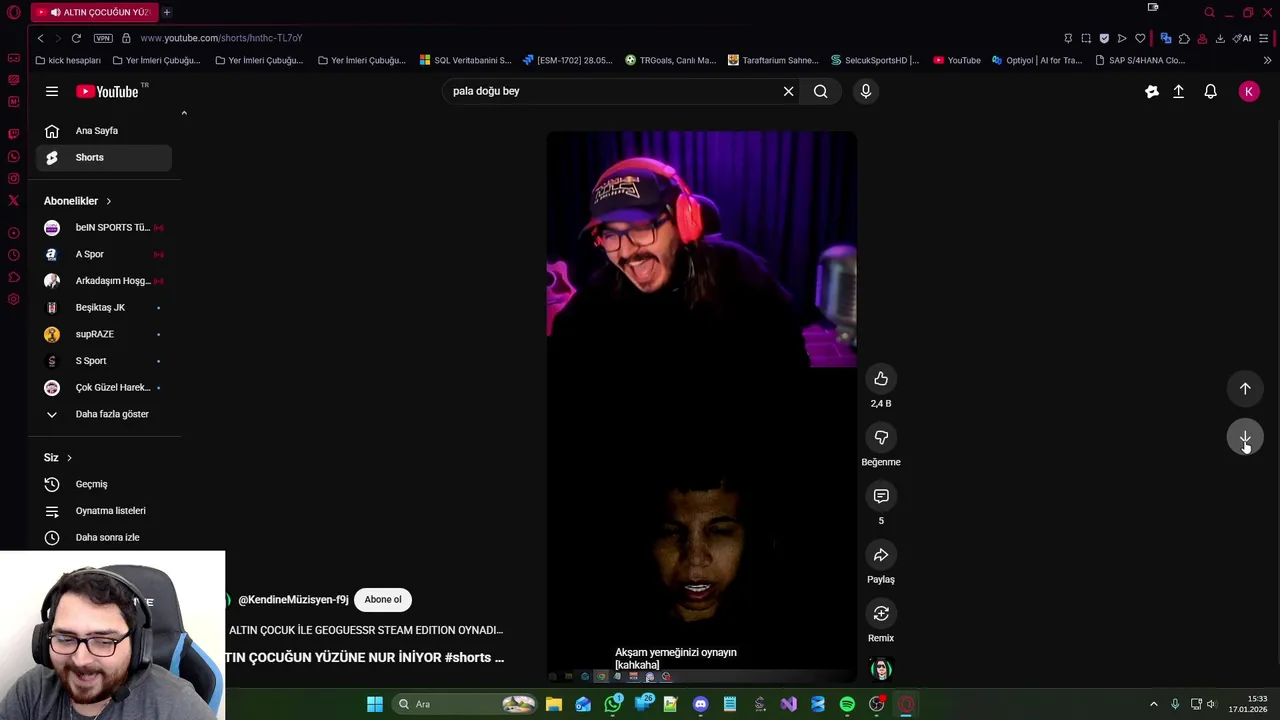
Task: Open Opera extensions cube icon
Action: 1184,38
